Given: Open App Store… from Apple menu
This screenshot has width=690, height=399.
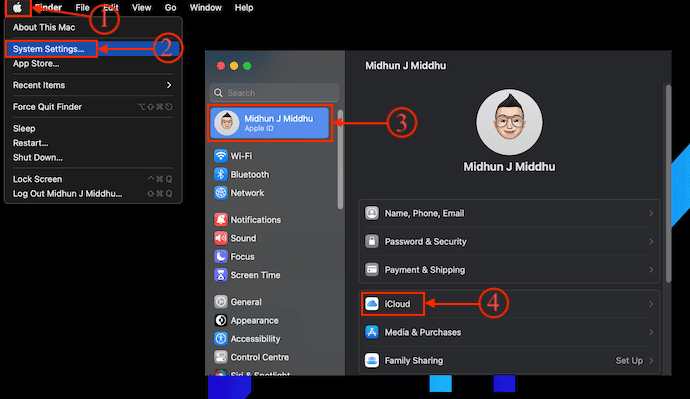Looking at the screenshot, I should point(36,63).
